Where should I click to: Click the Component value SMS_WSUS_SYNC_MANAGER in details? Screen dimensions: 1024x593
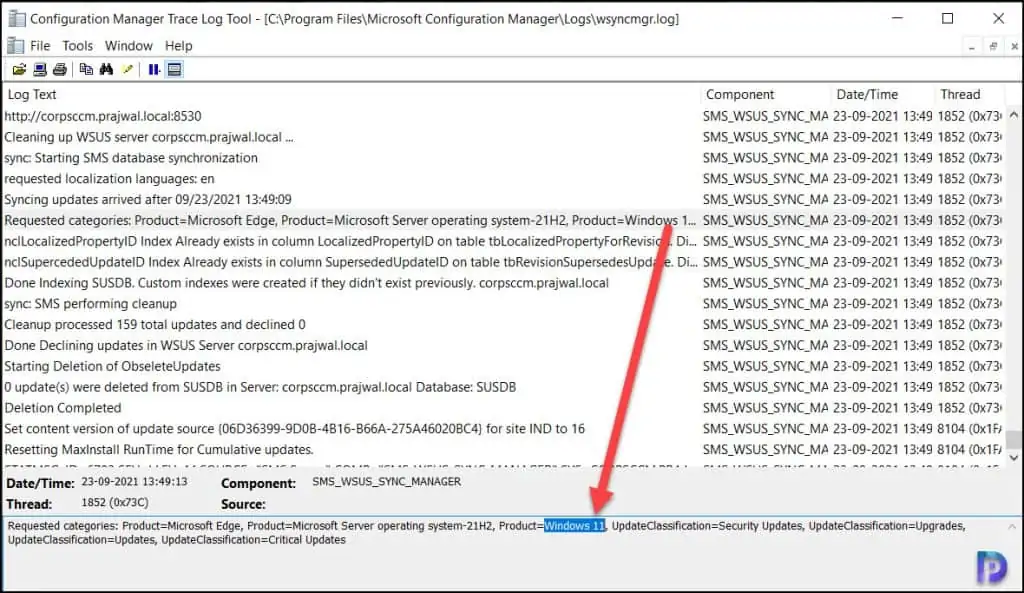pos(386,482)
